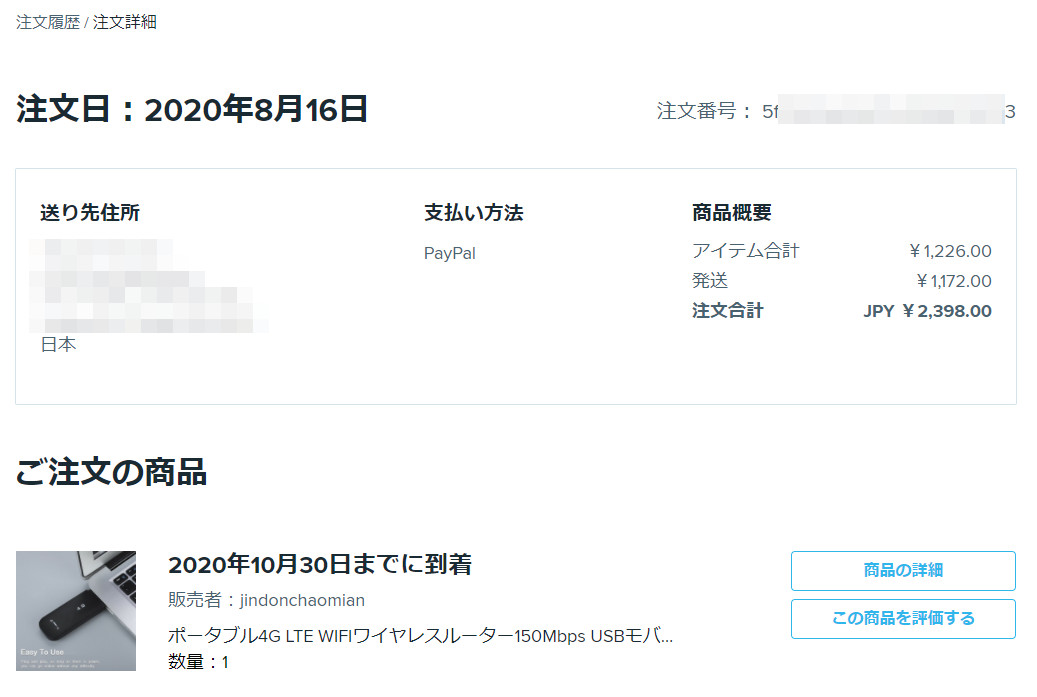Select the 注文合計 total JPY ¥2,398.00

(927, 311)
